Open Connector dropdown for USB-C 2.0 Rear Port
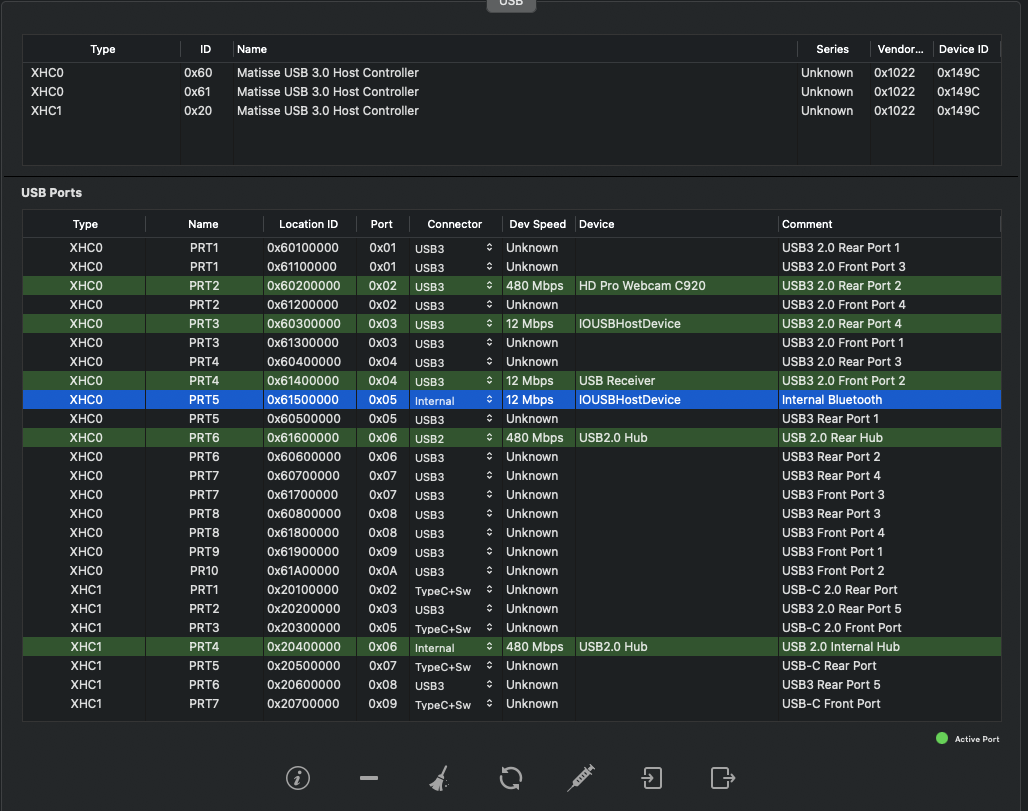This screenshot has height=811, width=1028. point(489,590)
